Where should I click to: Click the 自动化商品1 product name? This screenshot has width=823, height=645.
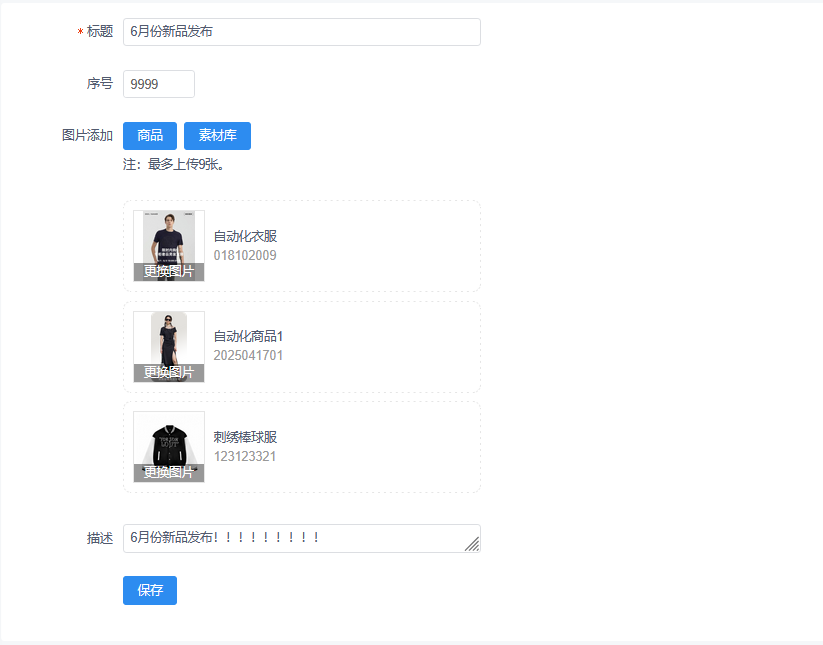(x=248, y=336)
